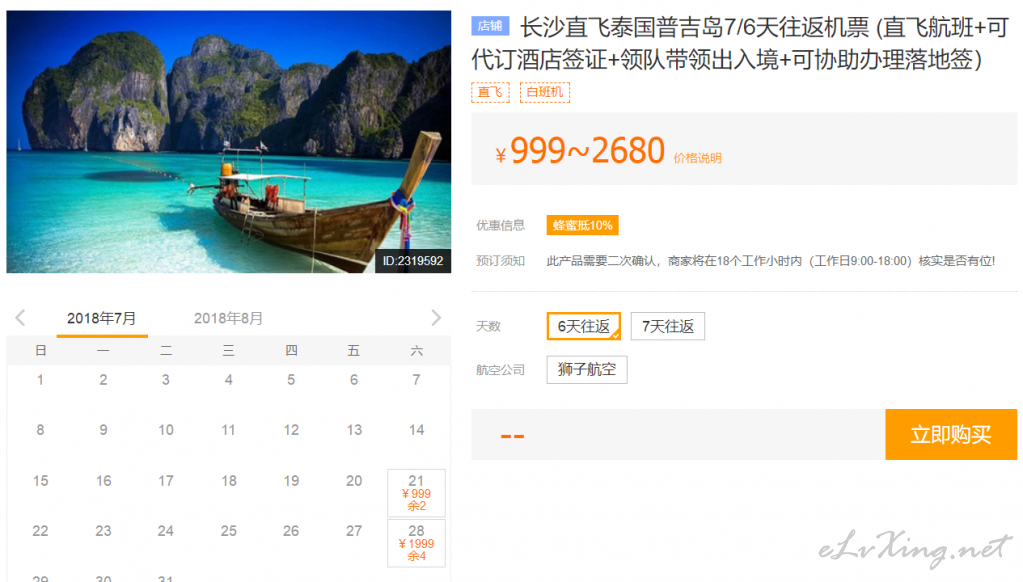Click calendar date 22
1023x582 pixels.
[40, 531]
